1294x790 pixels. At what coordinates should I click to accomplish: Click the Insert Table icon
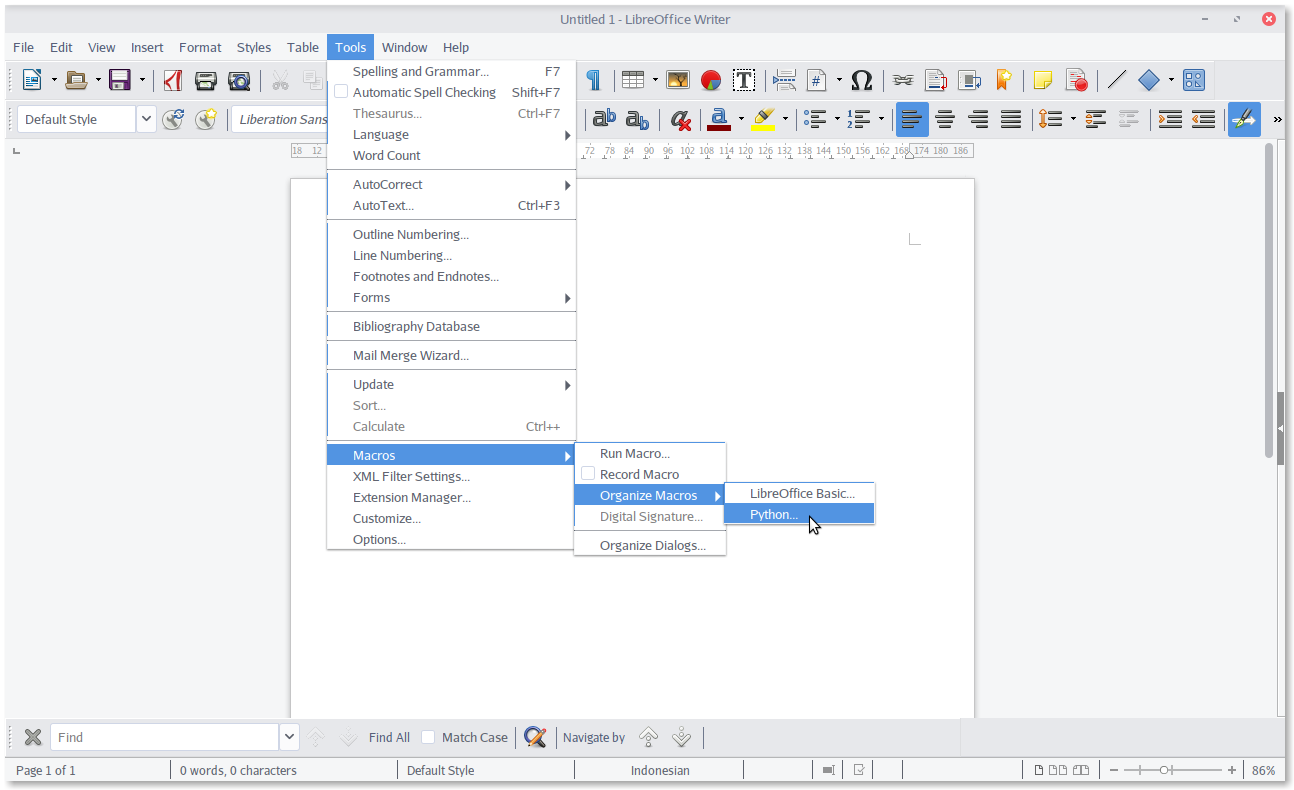[x=633, y=80]
